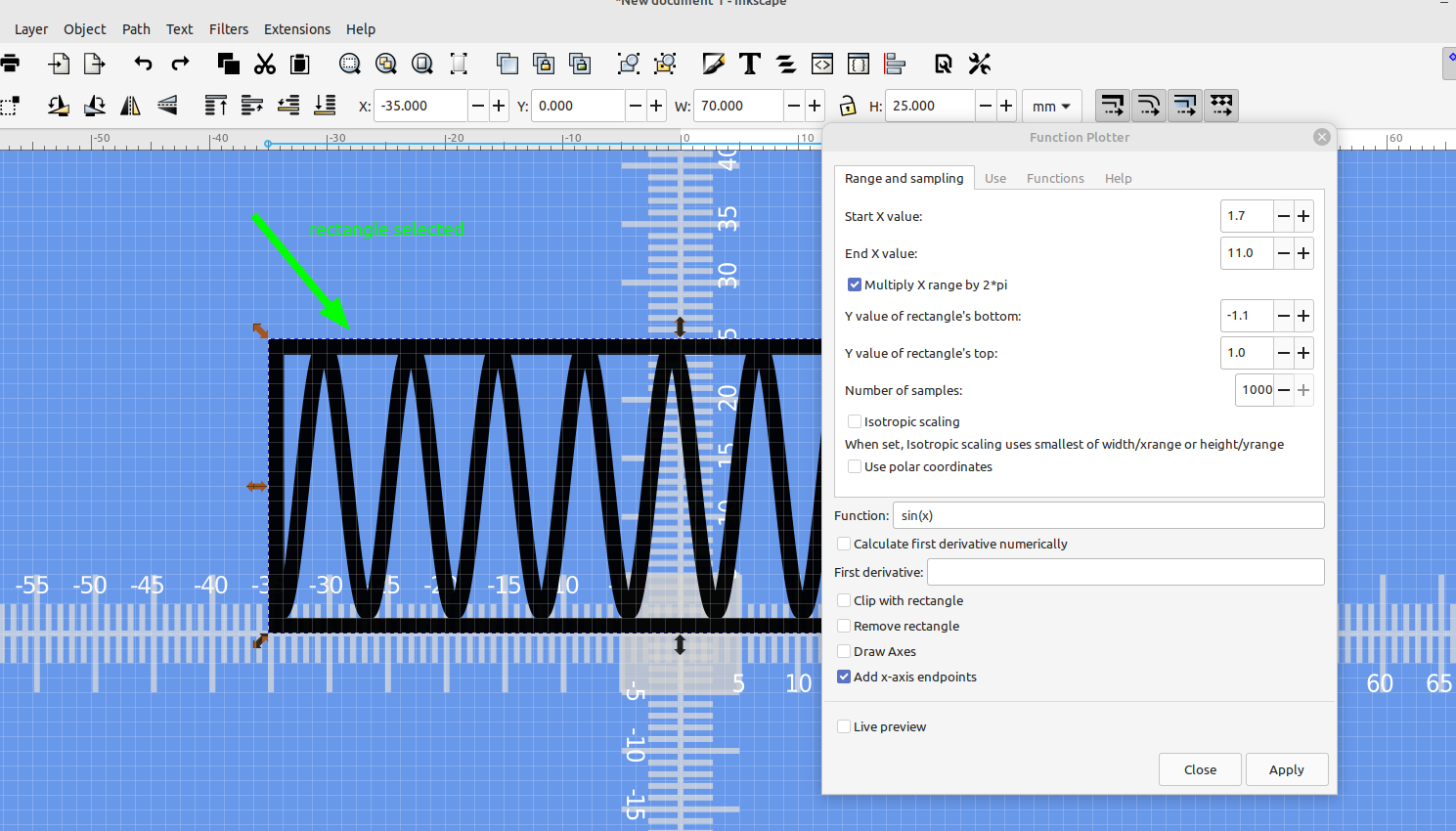Turn on Live preview
This screenshot has width=1456, height=831.
click(843, 726)
